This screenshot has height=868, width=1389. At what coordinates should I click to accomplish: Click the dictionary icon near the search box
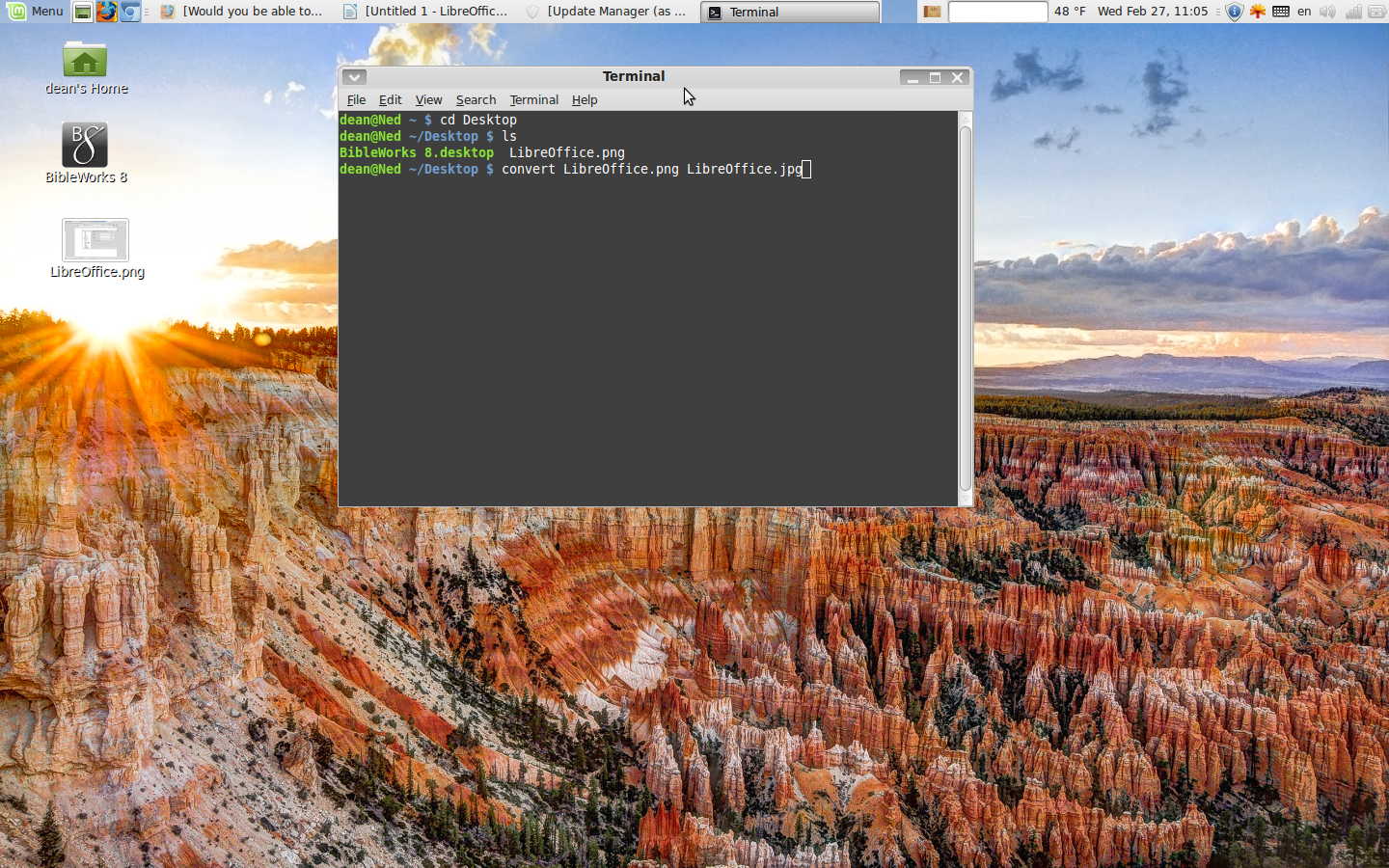(931, 12)
